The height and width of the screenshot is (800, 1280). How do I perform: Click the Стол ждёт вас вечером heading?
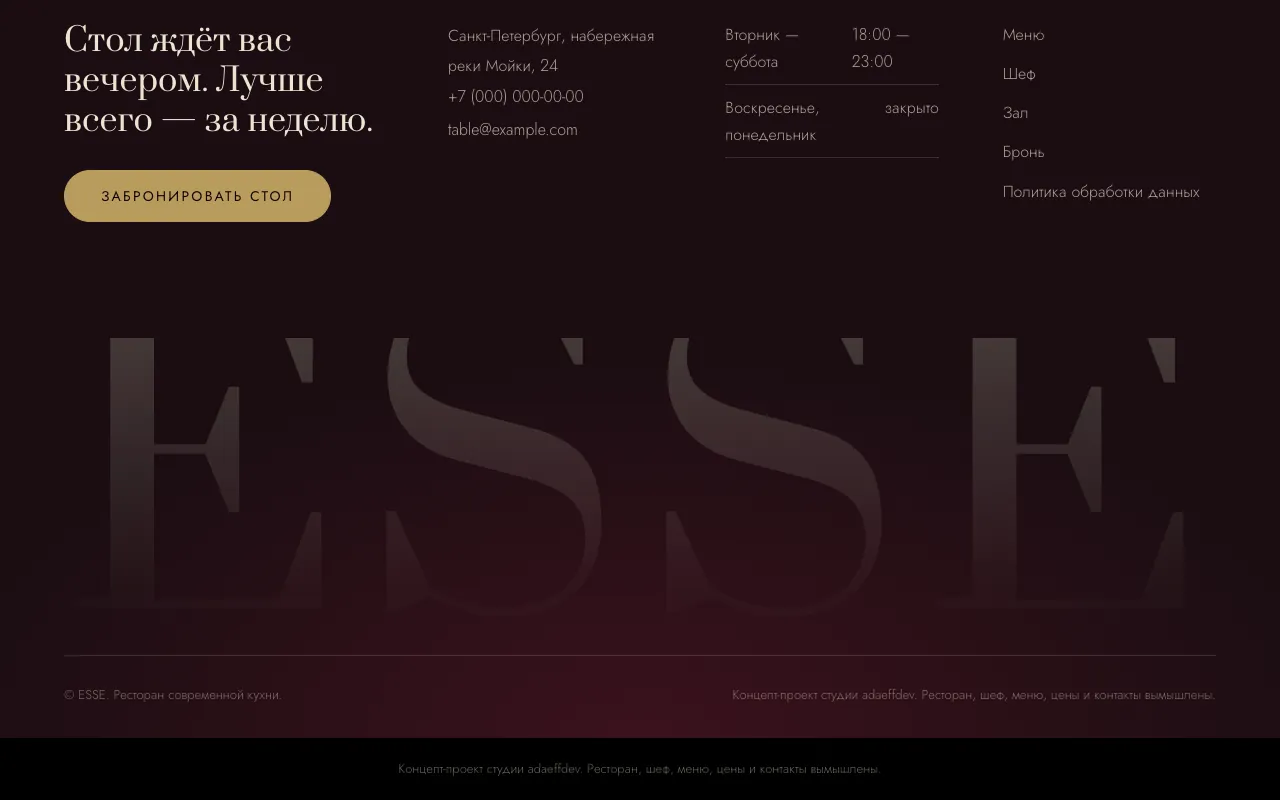point(219,80)
